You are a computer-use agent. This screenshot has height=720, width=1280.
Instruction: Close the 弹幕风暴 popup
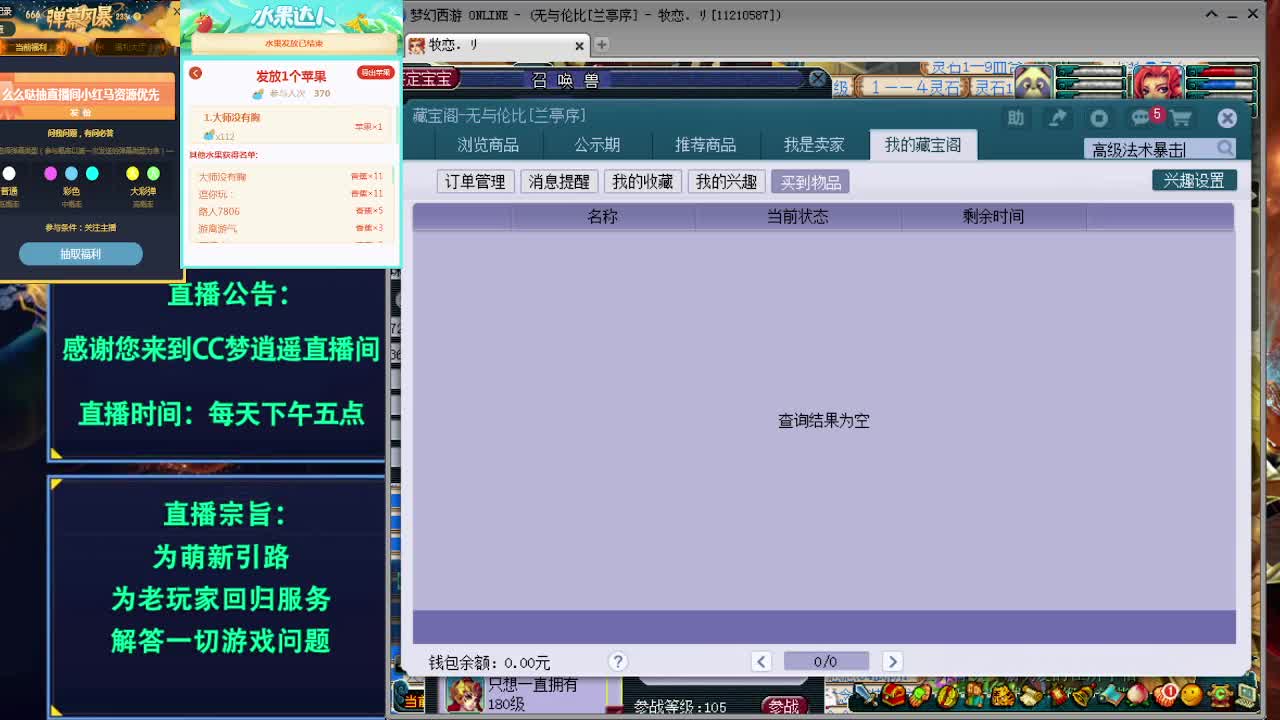coord(177,11)
